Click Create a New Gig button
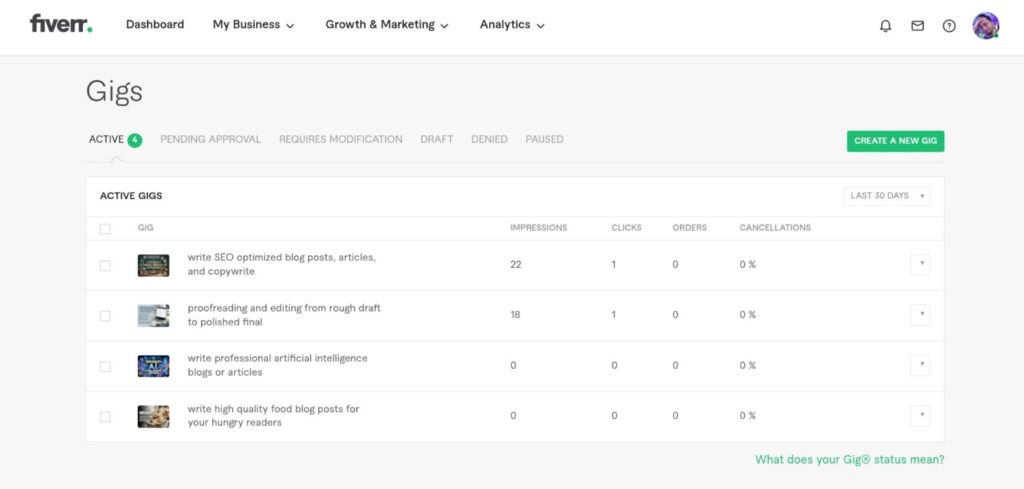The height and width of the screenshot is (489, 1024). click(895, 141)
